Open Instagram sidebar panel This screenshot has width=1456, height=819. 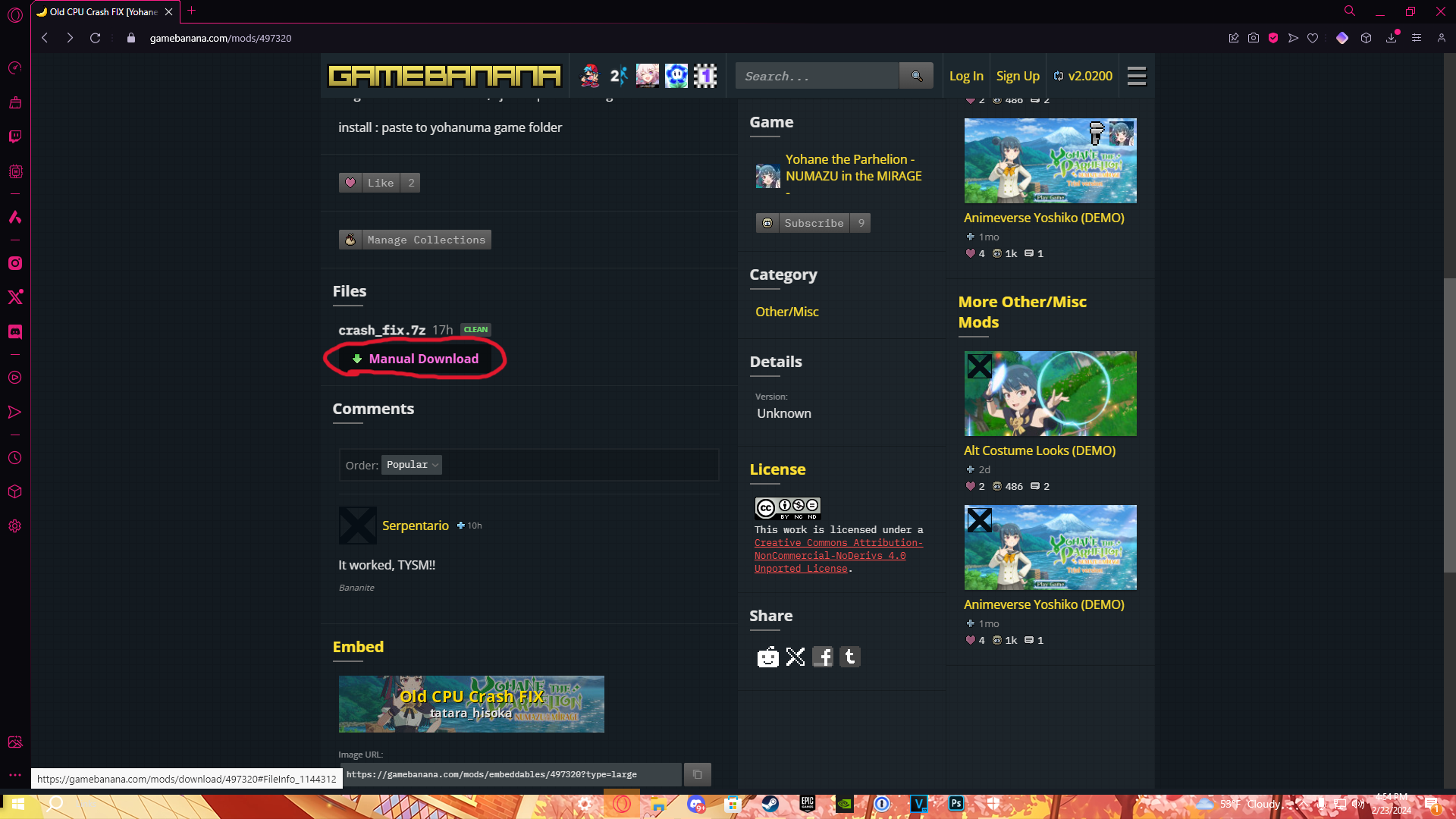[x=15, y=263]
